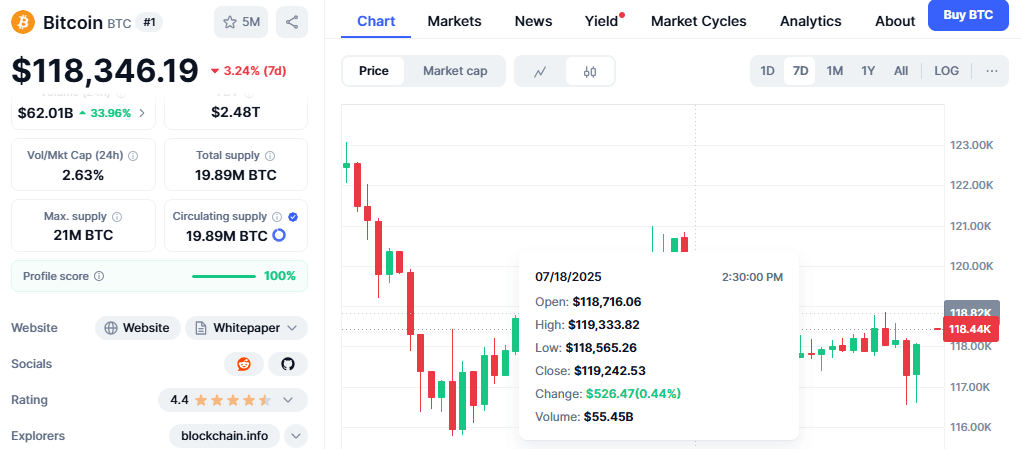Open the Markets tab
The width and height of the screenshot is (1021, 449).
pos(455,21)
